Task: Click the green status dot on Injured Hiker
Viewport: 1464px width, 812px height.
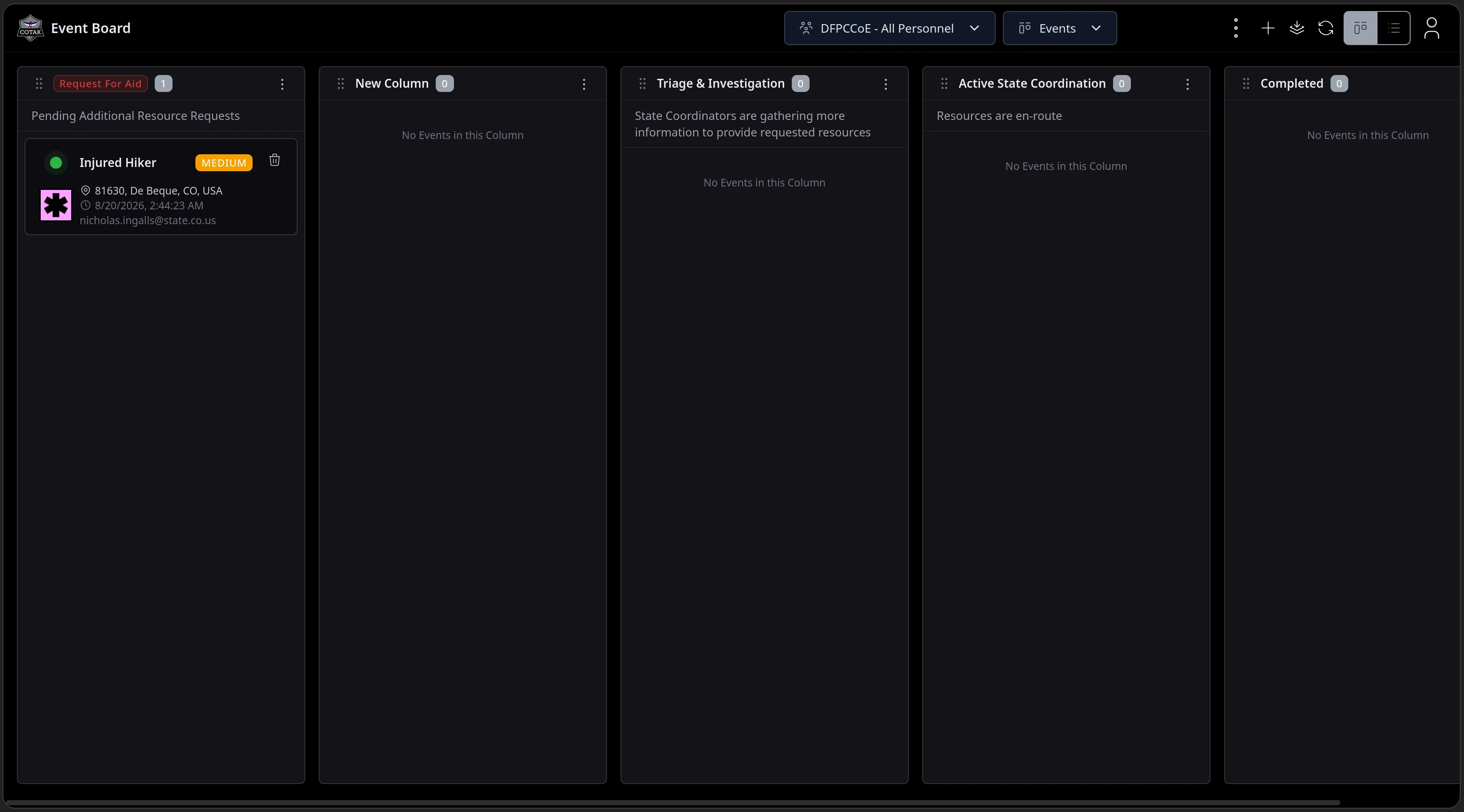Action: [x=56, y=162]
